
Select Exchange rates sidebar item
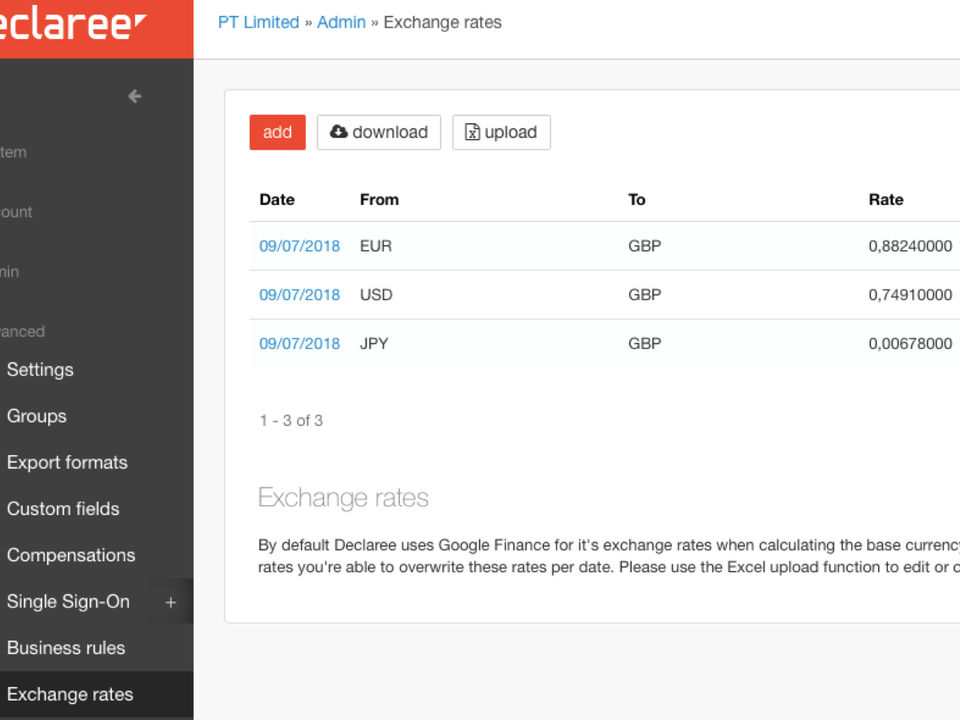(x=70, y=694)
